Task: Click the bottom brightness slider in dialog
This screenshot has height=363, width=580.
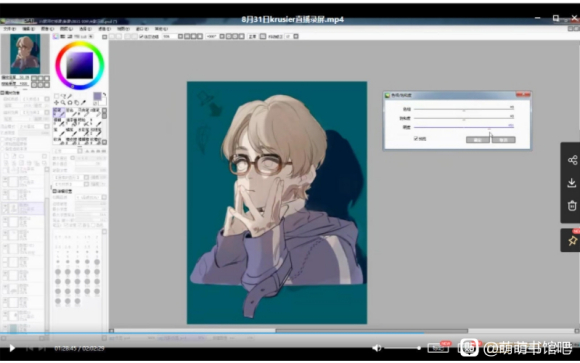Action: [463, 127]
